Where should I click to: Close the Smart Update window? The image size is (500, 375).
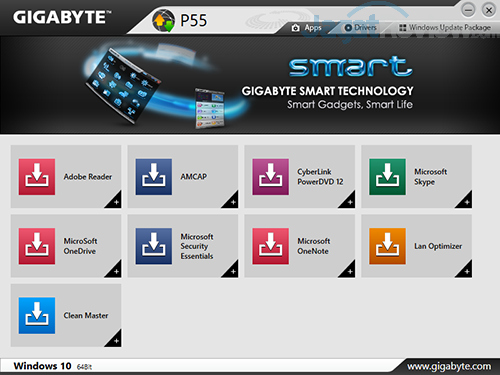click(489, 10)
